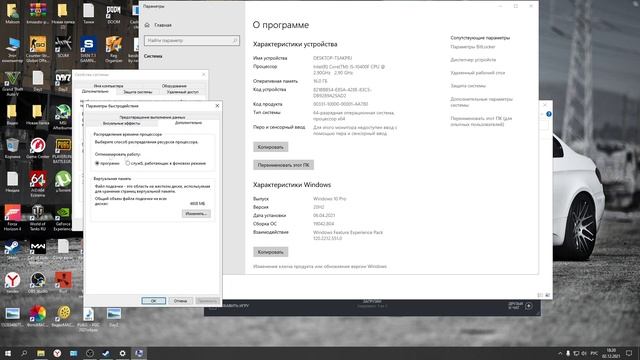Open Предотвращение выполнения данных tab
Viewport: 640px width, 360px height.
(152, 117)
